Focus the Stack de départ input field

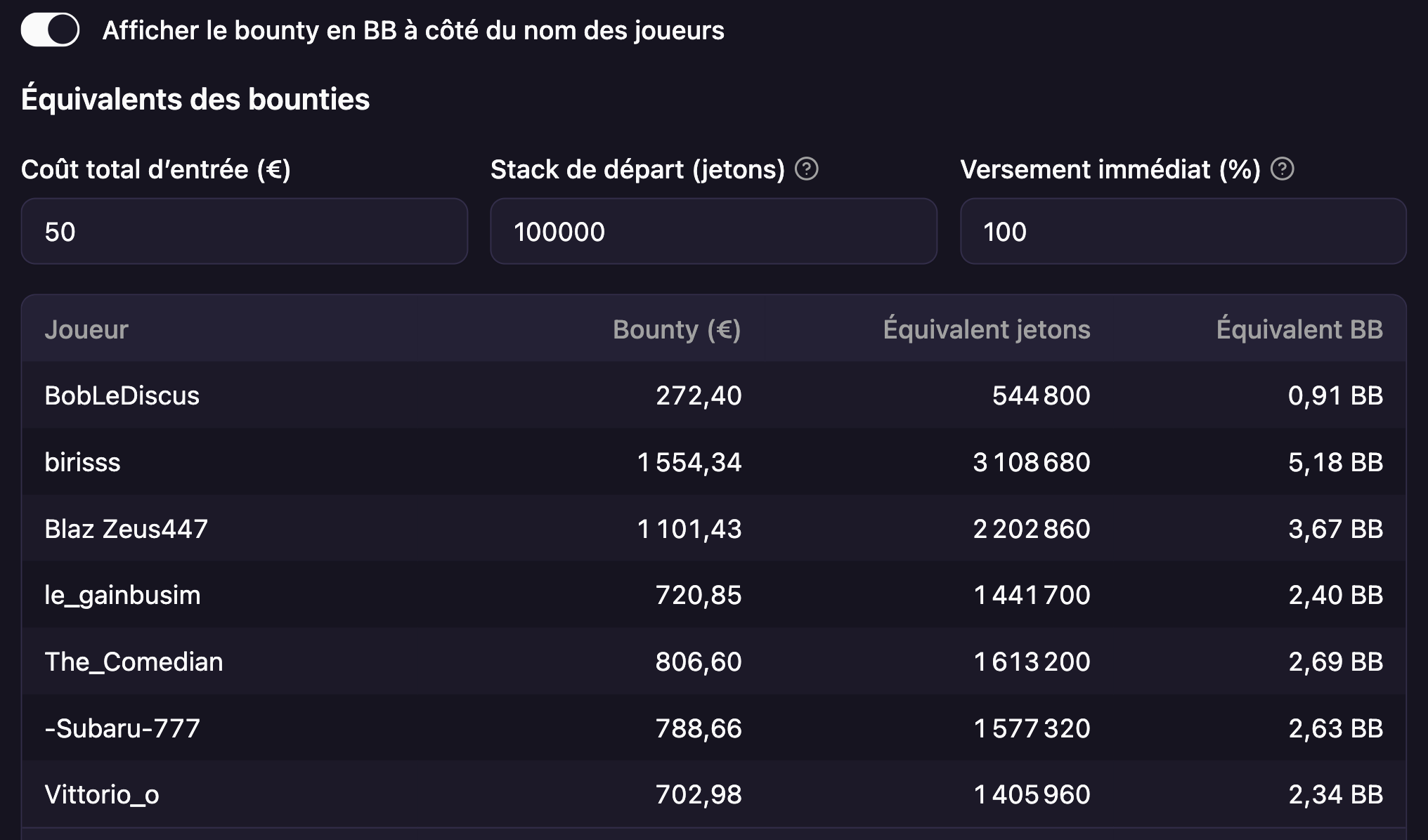[x=713, y=231]
